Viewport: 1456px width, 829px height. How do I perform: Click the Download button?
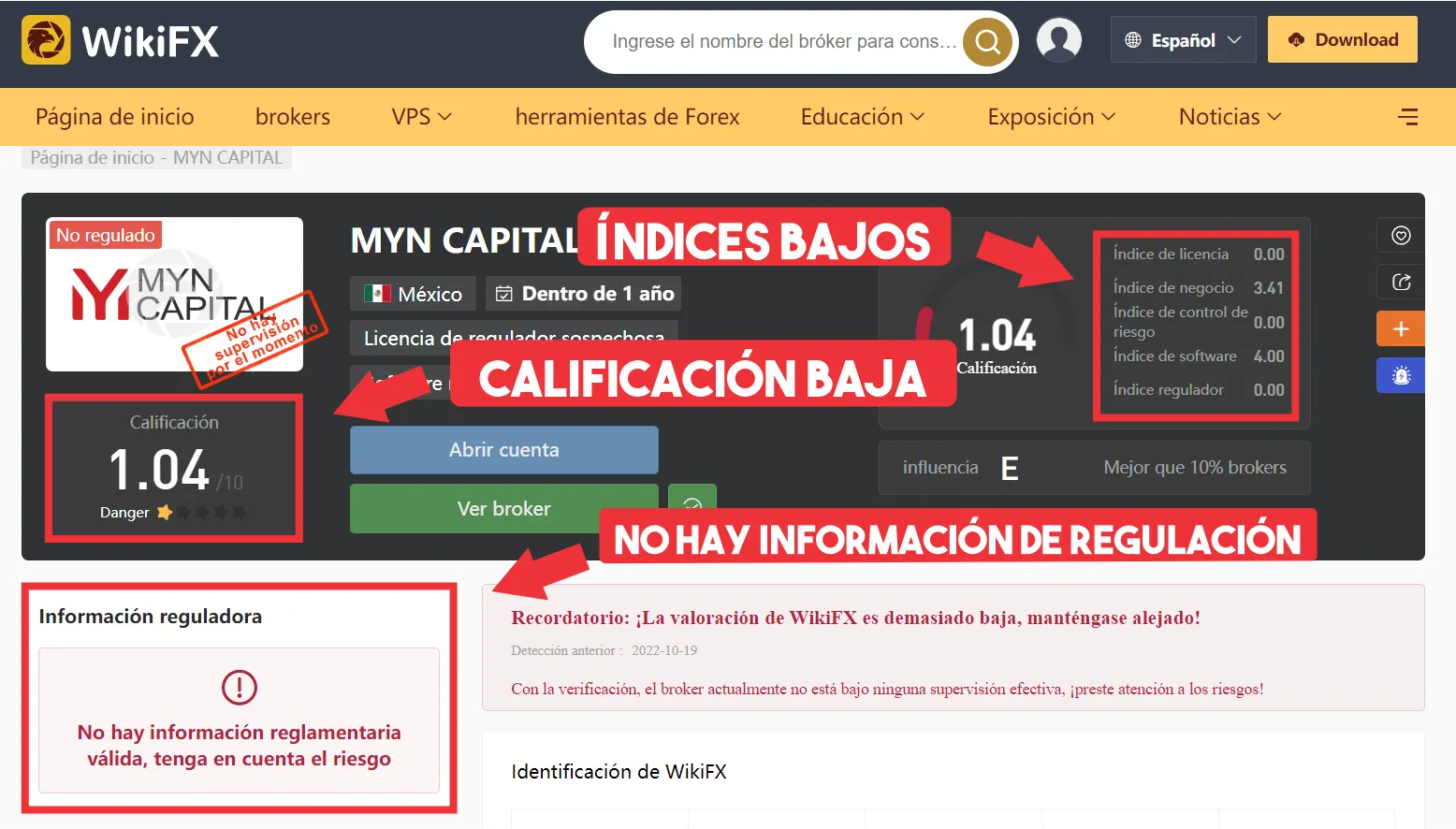(x=1343, y=39)
